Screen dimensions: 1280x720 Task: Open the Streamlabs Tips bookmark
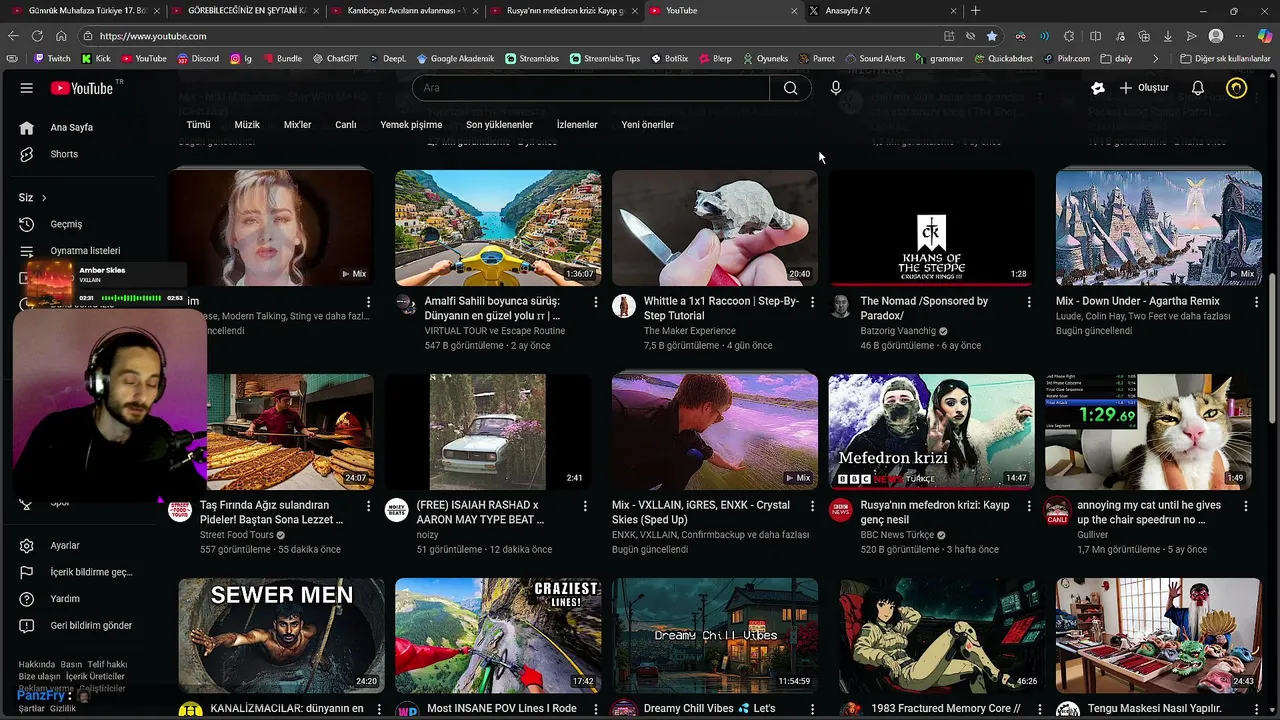click(x=605, y=58)
